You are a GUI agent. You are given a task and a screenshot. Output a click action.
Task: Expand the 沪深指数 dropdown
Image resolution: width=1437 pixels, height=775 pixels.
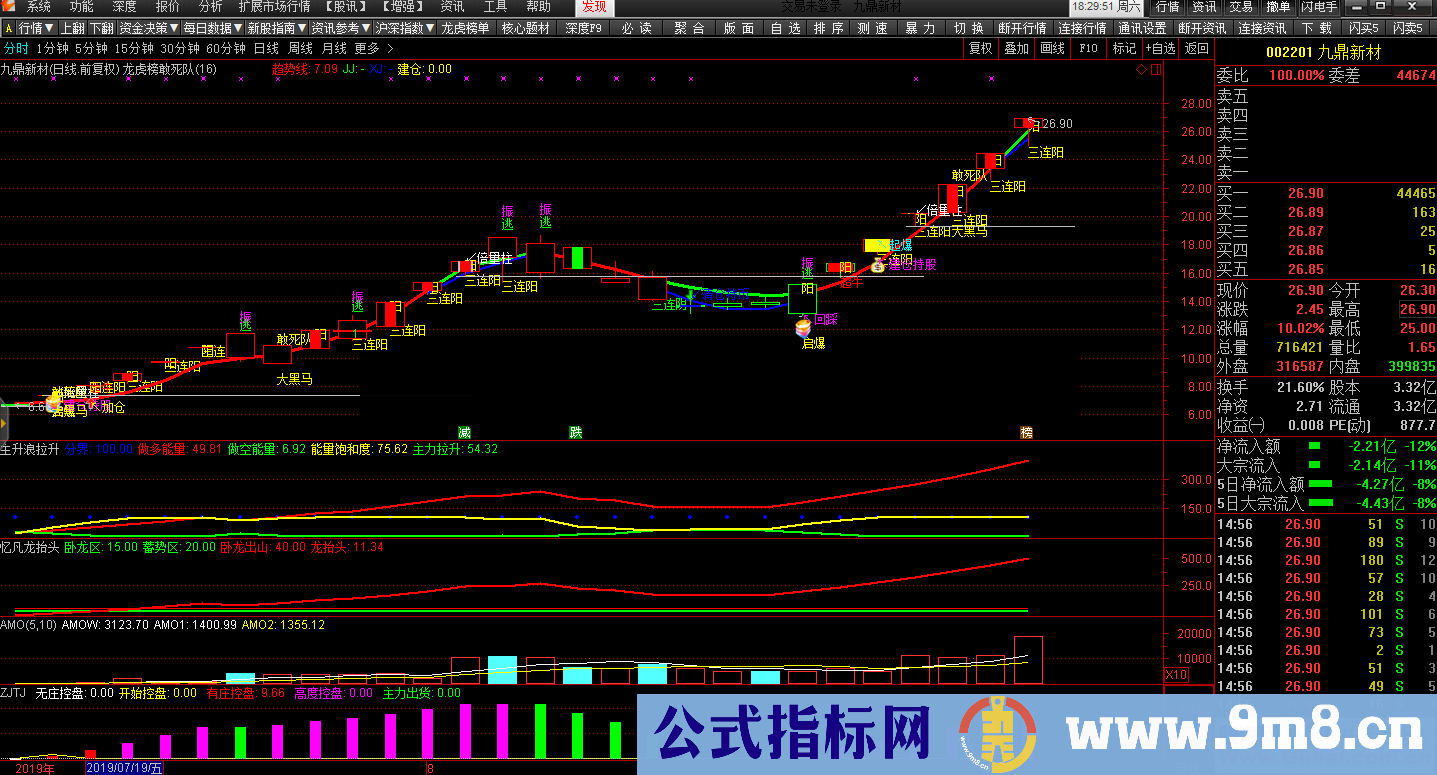(405, 28)
